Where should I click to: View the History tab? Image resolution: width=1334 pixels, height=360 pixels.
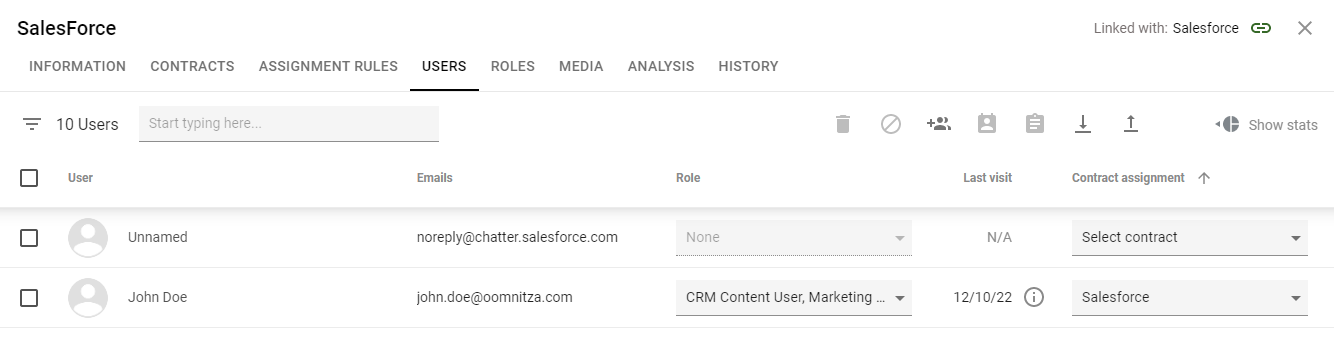(x=748, y=66)
